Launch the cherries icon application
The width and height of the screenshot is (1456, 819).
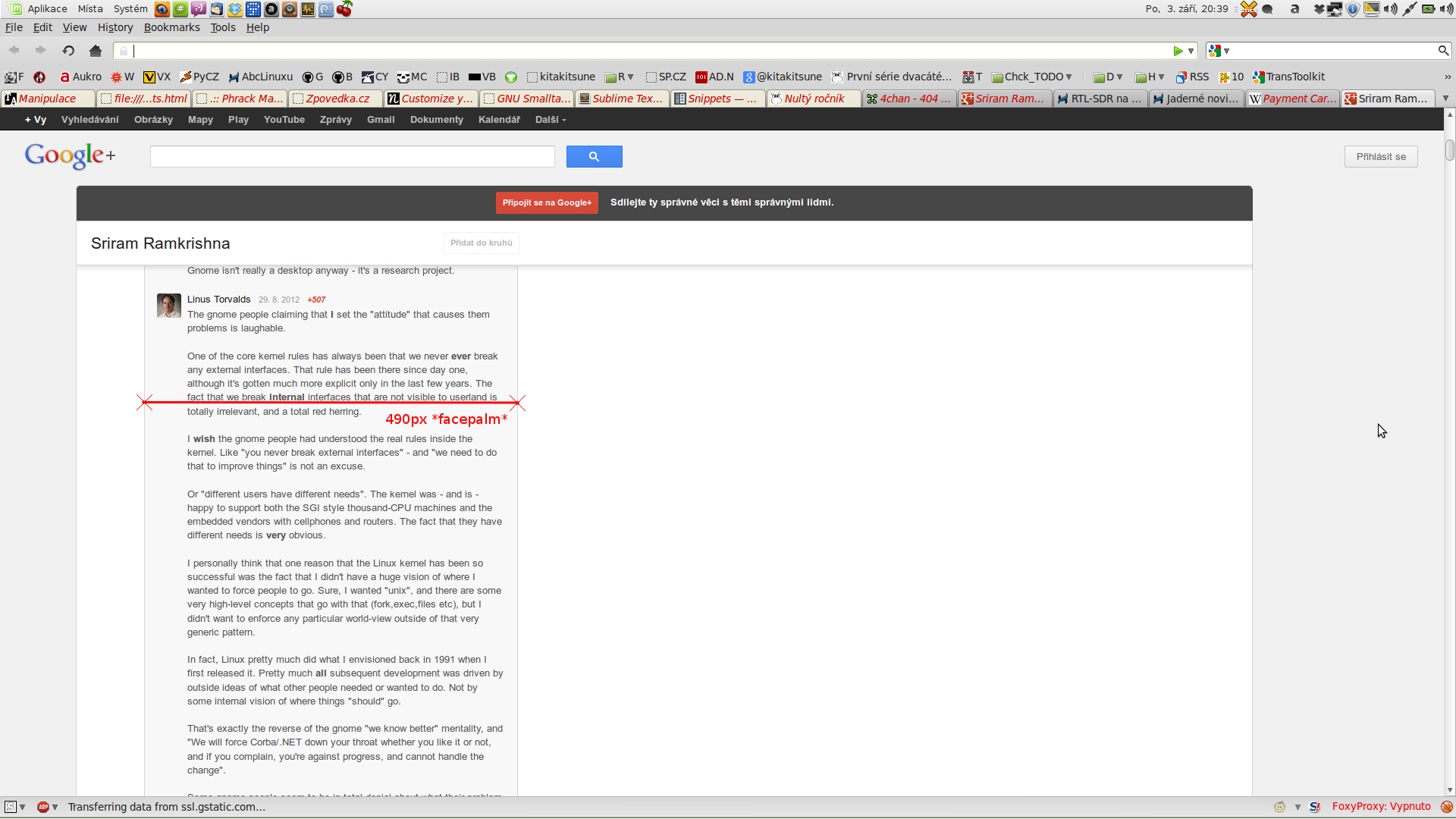[344, 9]
